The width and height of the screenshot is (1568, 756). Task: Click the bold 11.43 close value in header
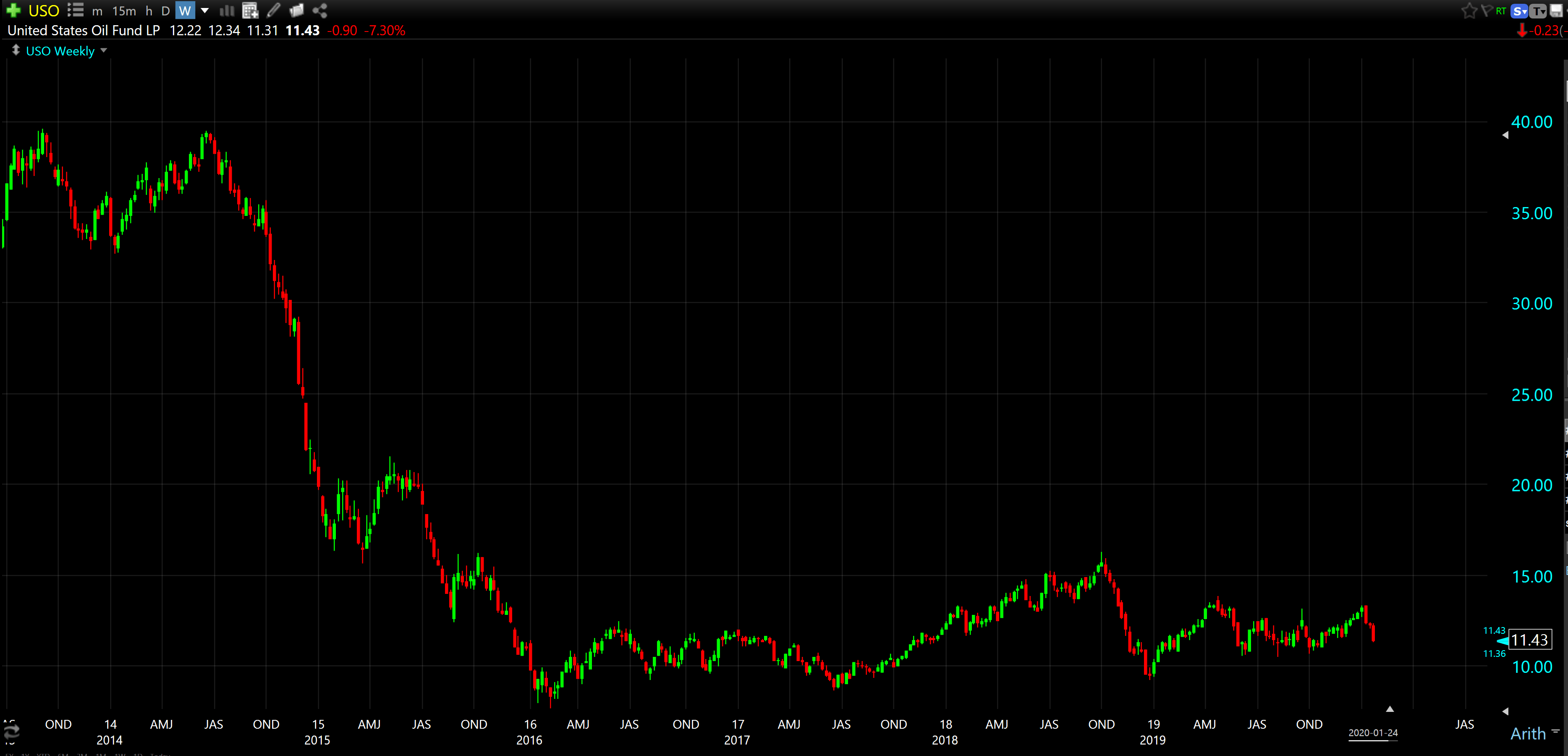303,31
